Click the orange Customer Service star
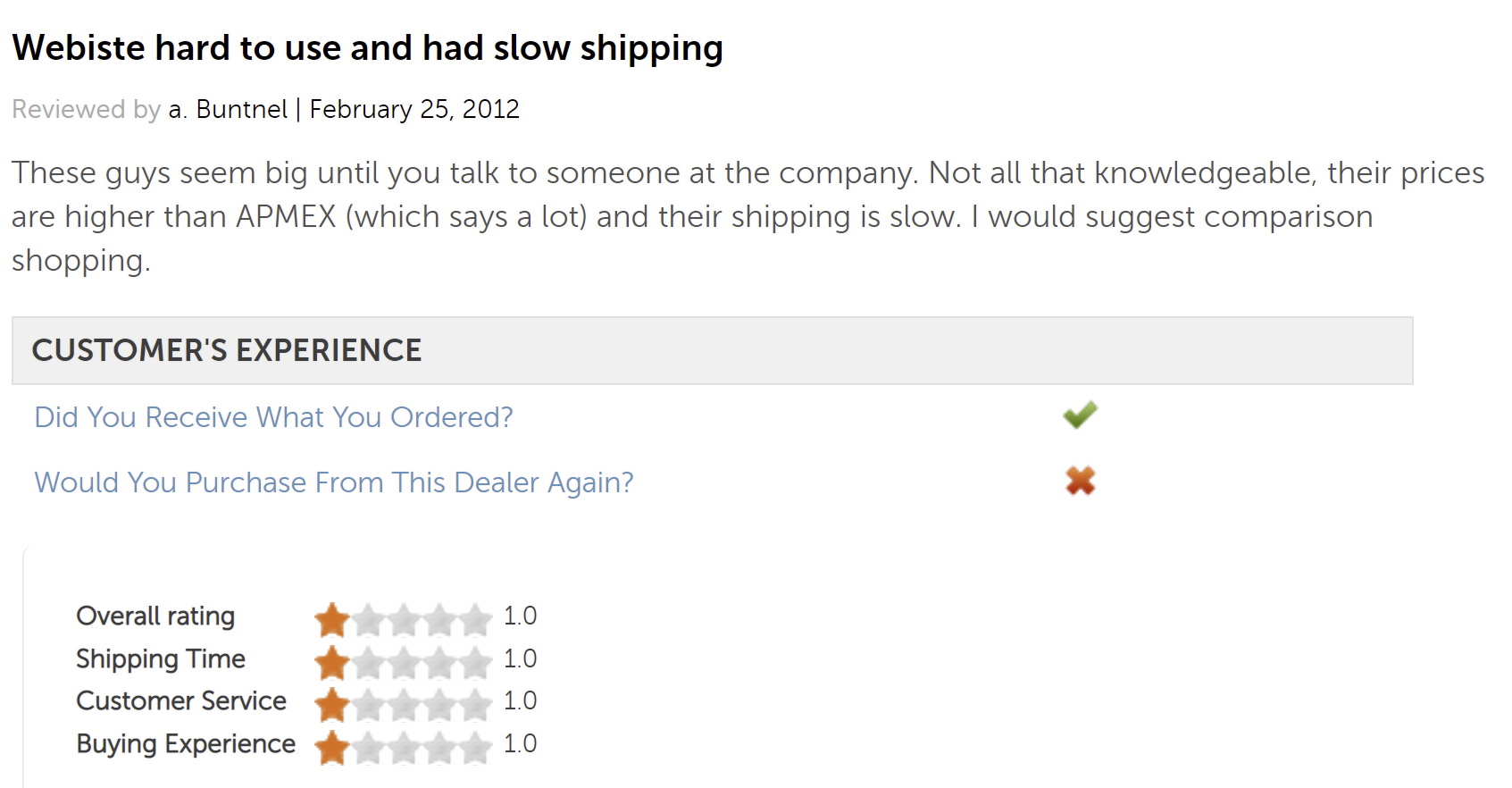This screenshot has height=788, width=1512. coord(332,704)
